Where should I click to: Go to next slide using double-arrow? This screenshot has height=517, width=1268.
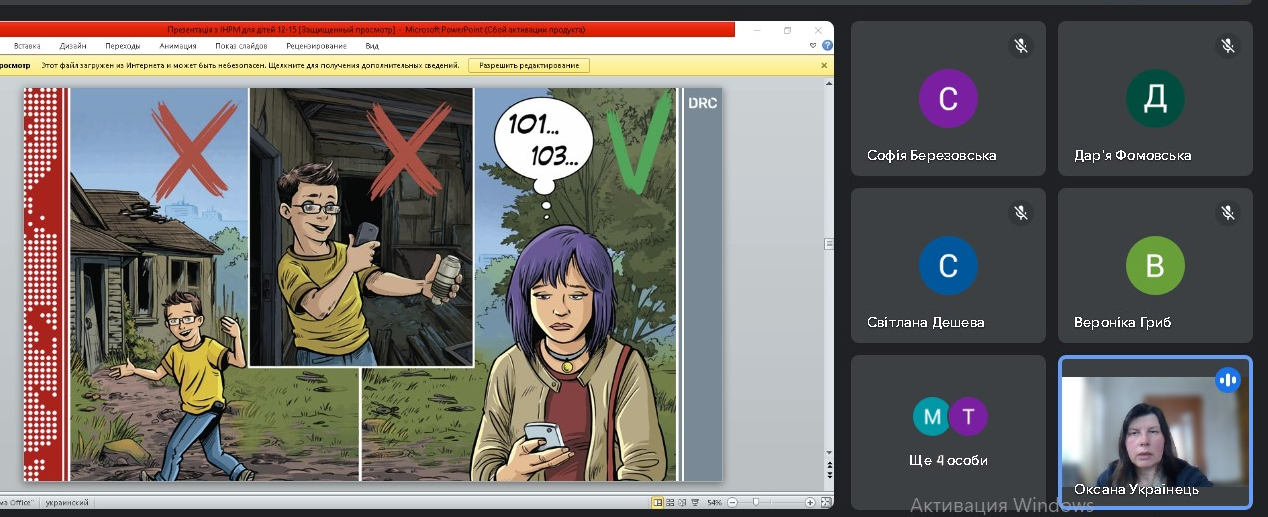(828, 473)
